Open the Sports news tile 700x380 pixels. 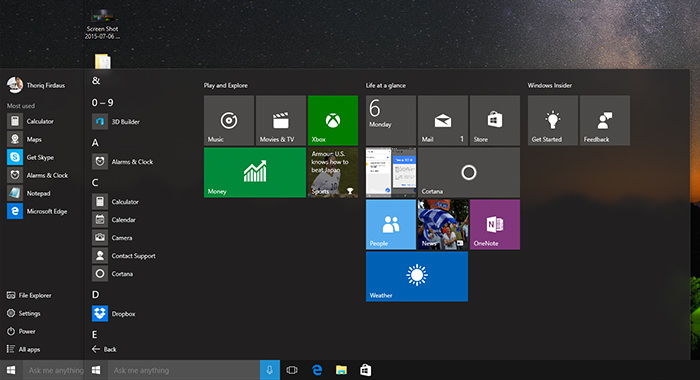[x=333, y=172]
